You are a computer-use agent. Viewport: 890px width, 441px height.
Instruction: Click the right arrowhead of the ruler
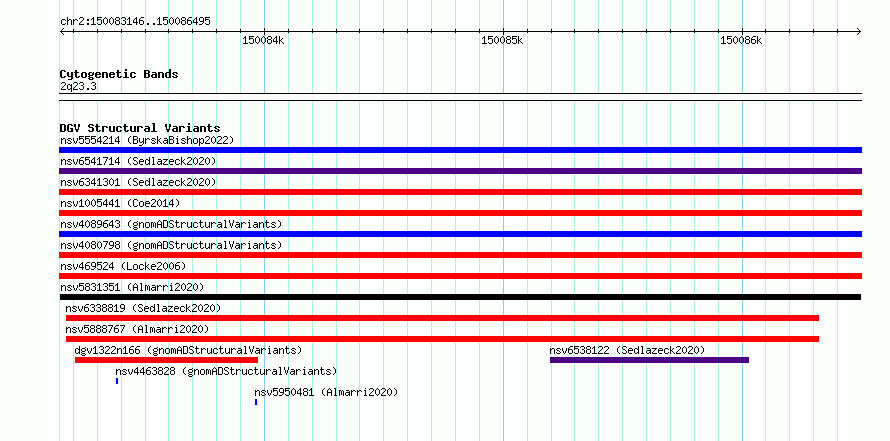tap(858, 31)
